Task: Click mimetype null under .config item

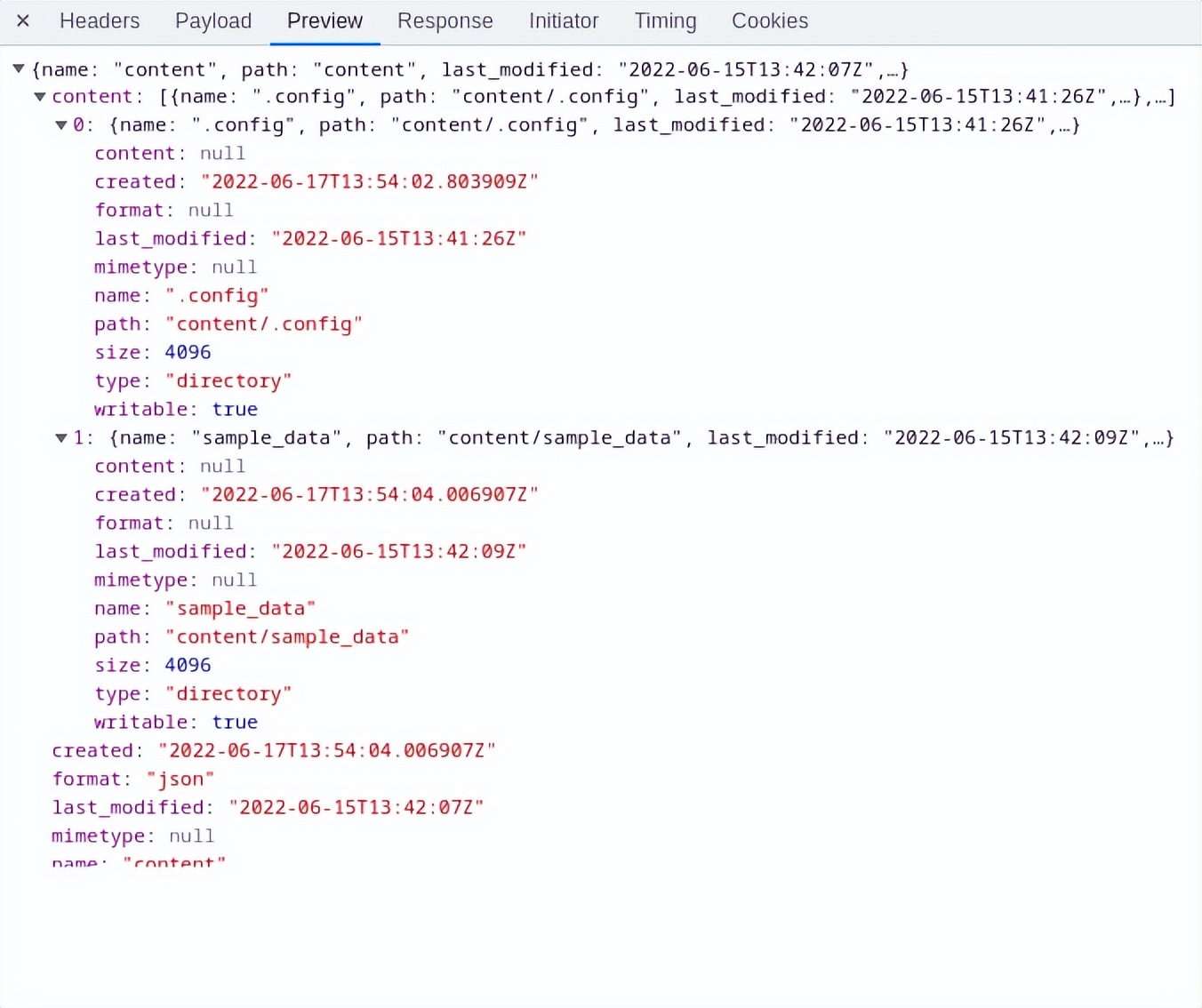Action: tap(175, 267)
